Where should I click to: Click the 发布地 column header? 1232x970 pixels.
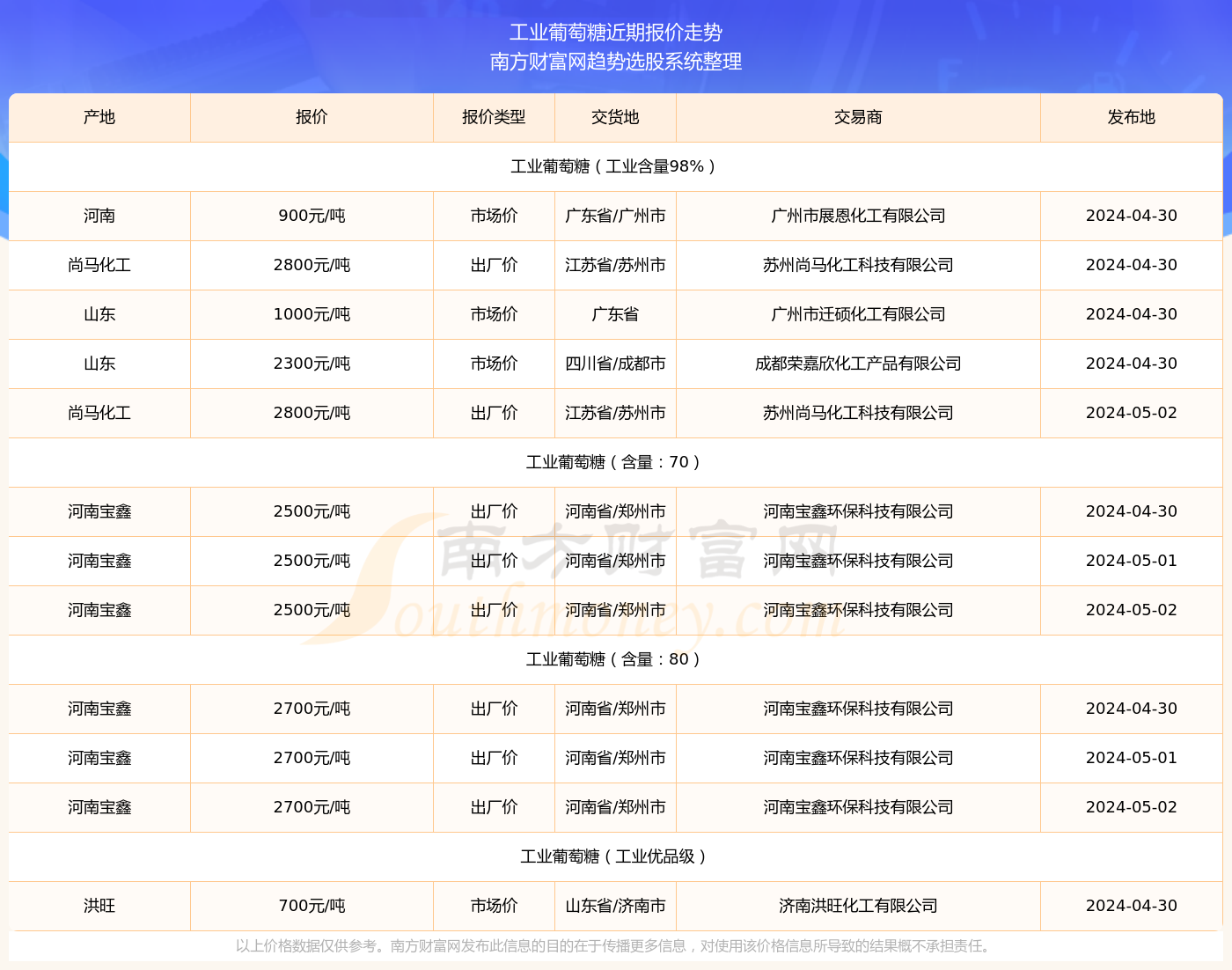pyautogui.click(x=1132, y=117)
